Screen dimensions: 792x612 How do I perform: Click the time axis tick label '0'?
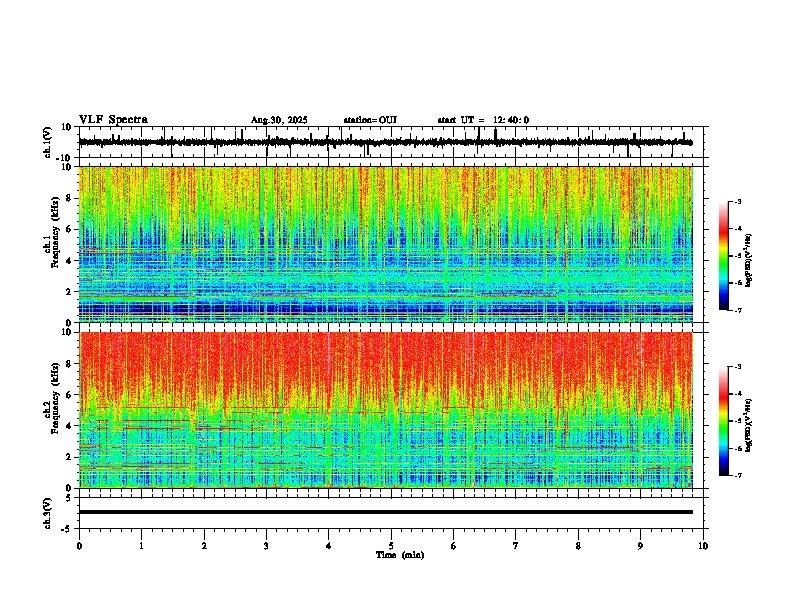pos(79,546)
